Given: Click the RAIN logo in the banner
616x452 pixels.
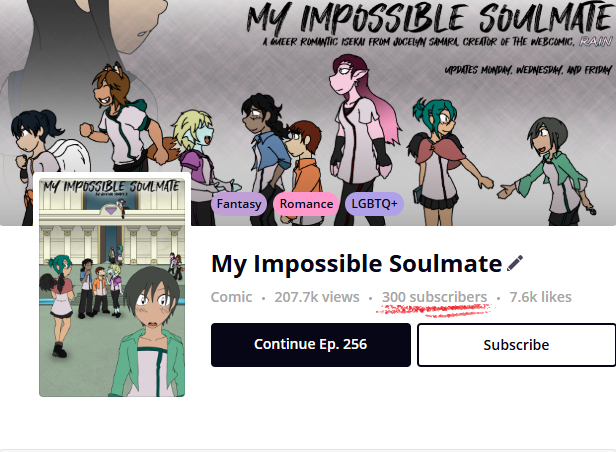Looking at the screenshot, I should click(x=596, y=41).
